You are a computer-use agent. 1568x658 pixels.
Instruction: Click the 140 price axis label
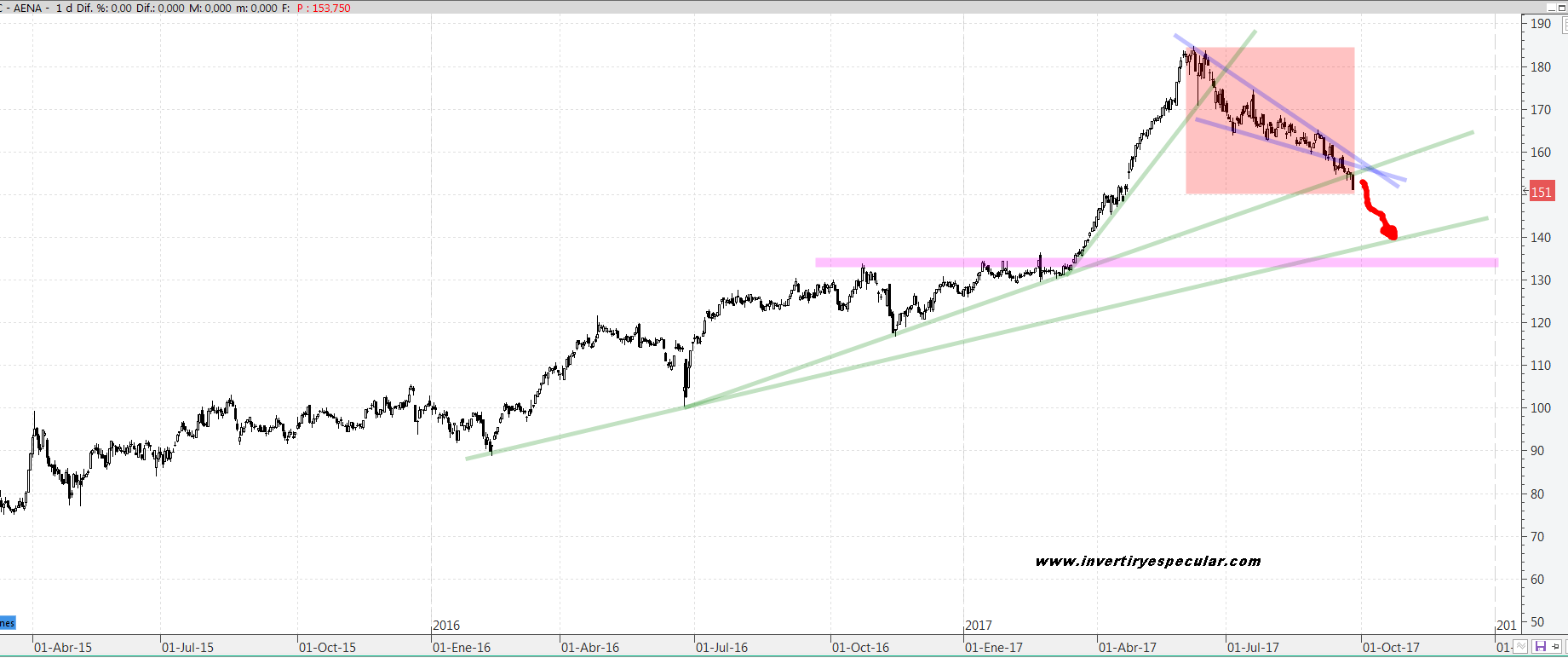point(1541,237)
